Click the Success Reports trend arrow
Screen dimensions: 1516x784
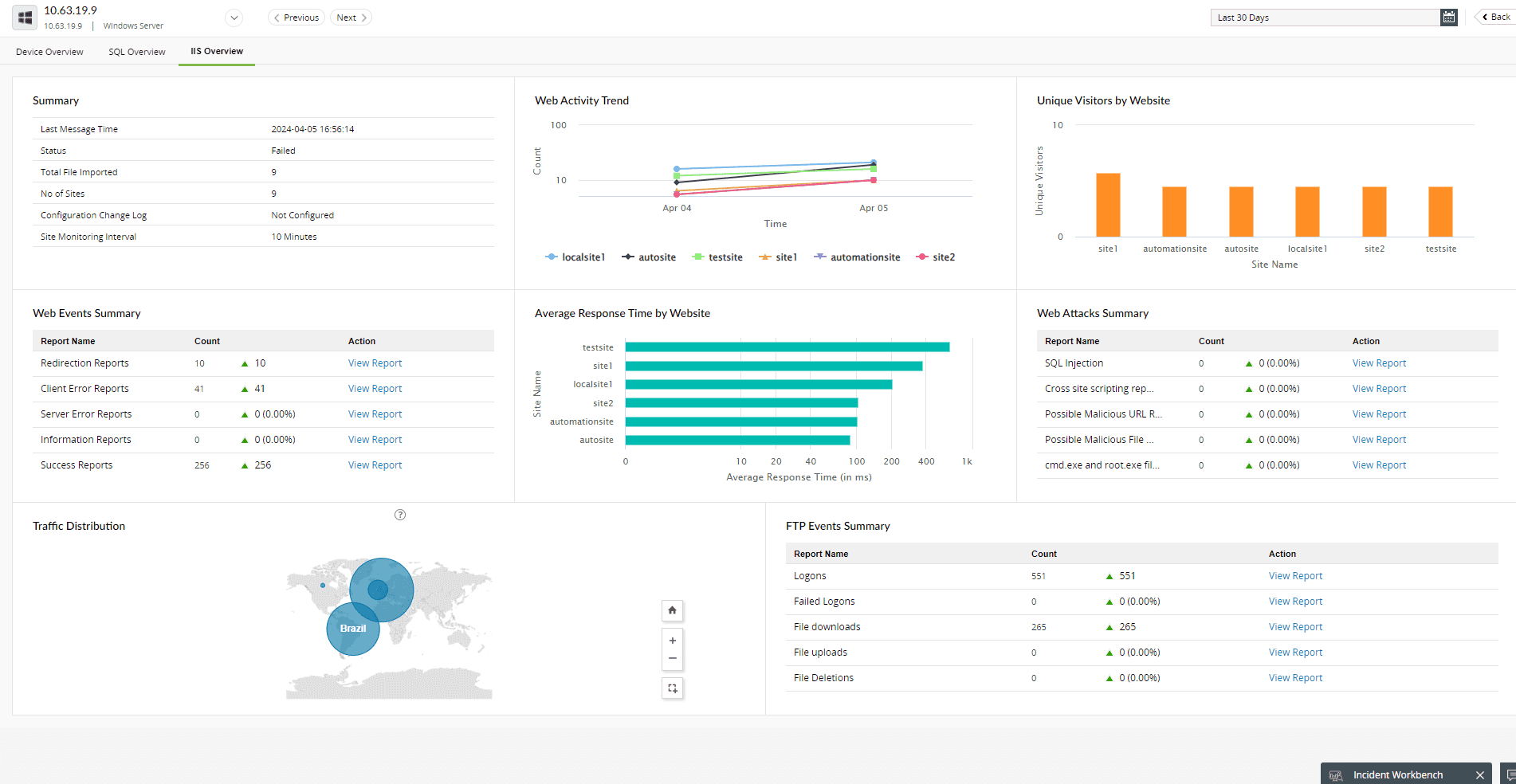pyautogui.click(x=245, y=465)
